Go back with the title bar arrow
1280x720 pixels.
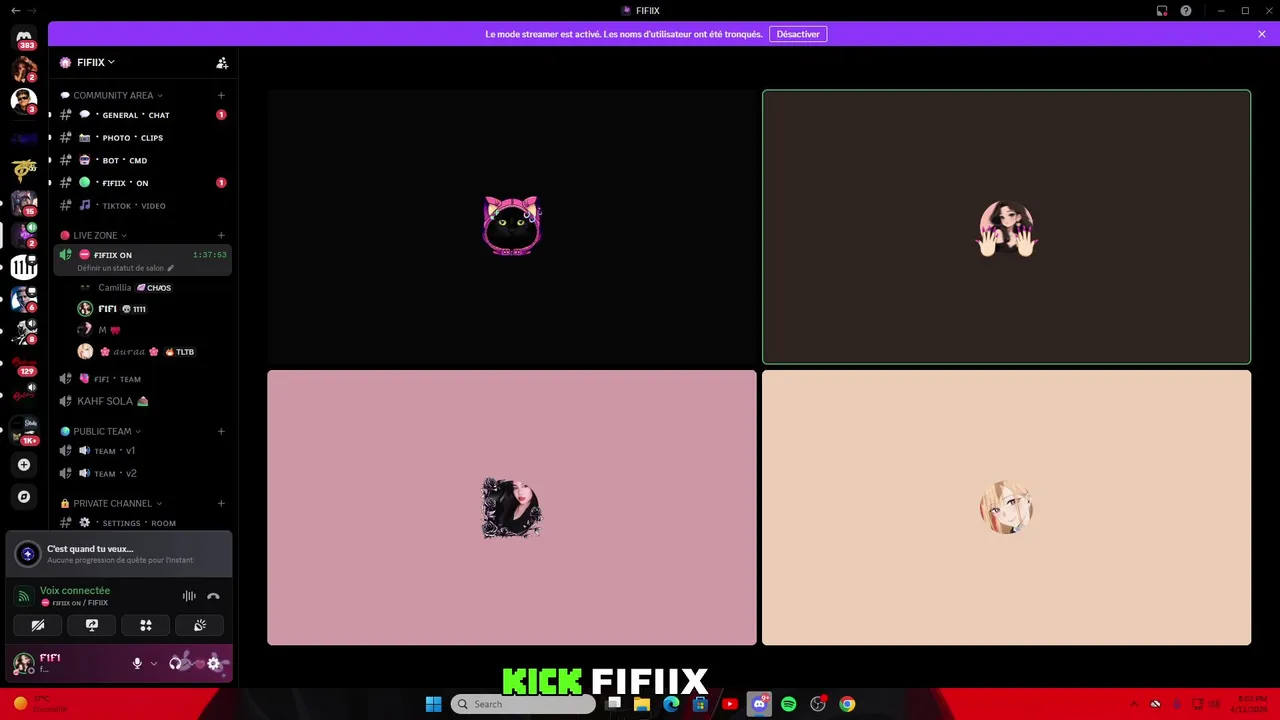[x=15, y=10]
